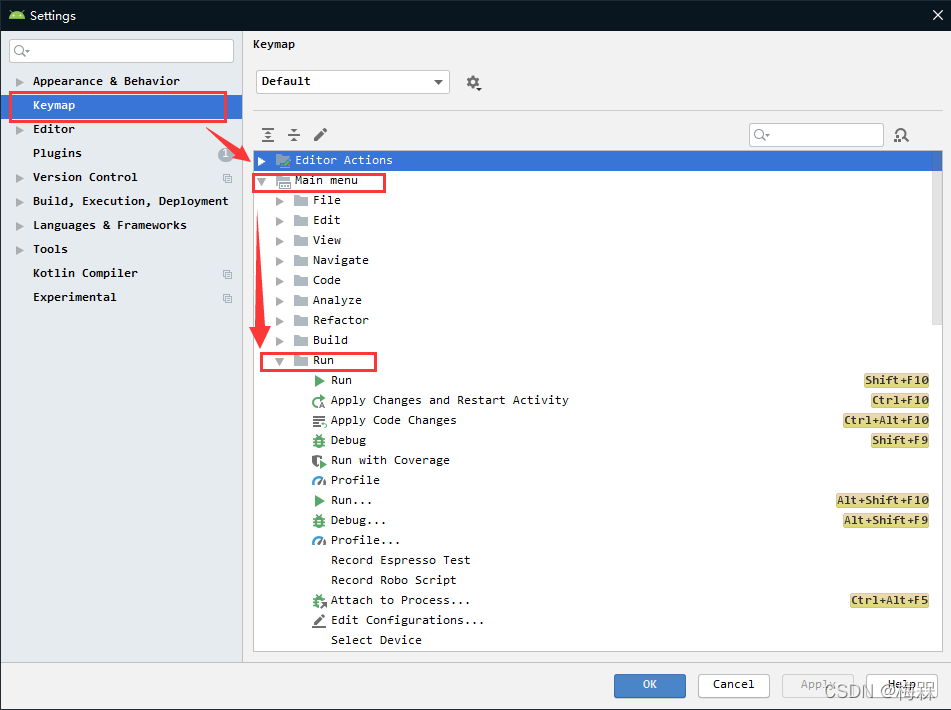Click the Collapse All toolbar icon
Image resolution: width=951 pixels, height=710 pixels.
click(294, 135)
